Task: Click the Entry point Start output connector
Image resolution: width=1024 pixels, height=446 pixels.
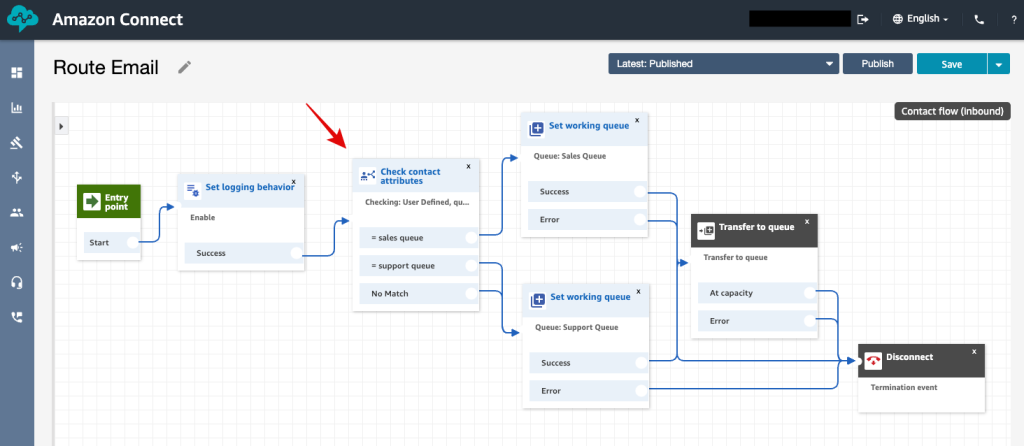Action: point(133,242)
